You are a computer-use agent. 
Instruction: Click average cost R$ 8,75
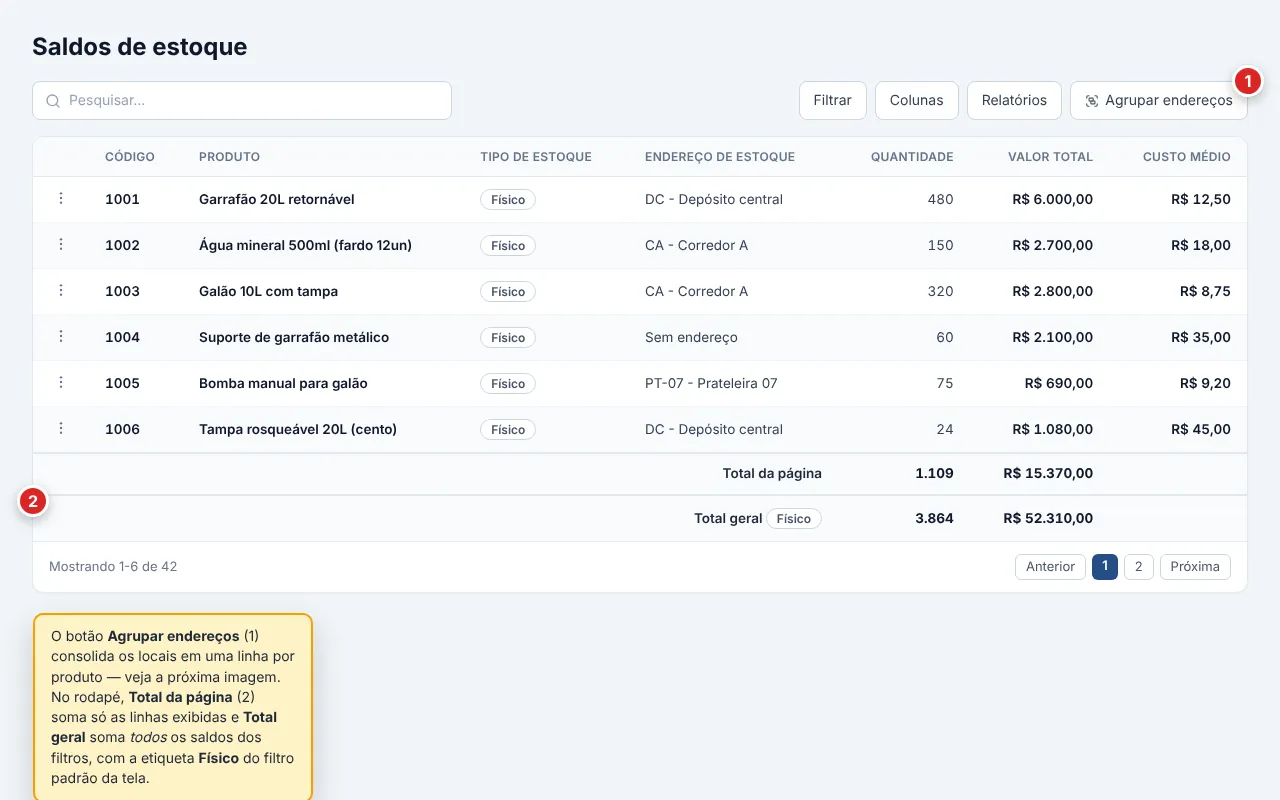(1205, 291)
